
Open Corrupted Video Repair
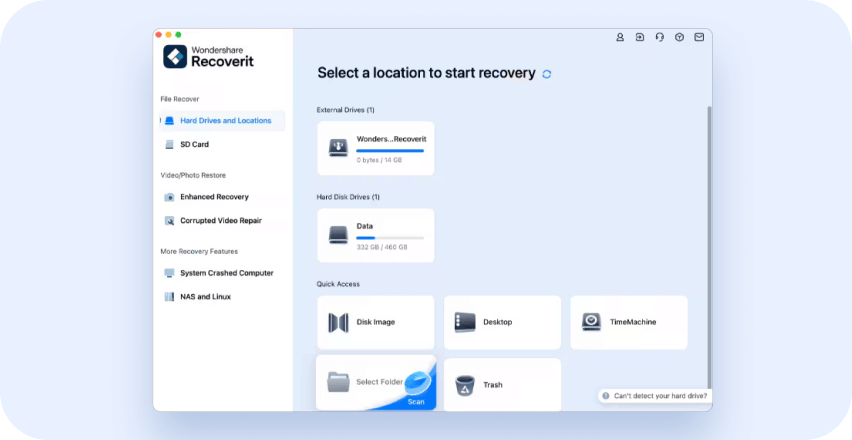pyautogui.click(x=222, y=221)
